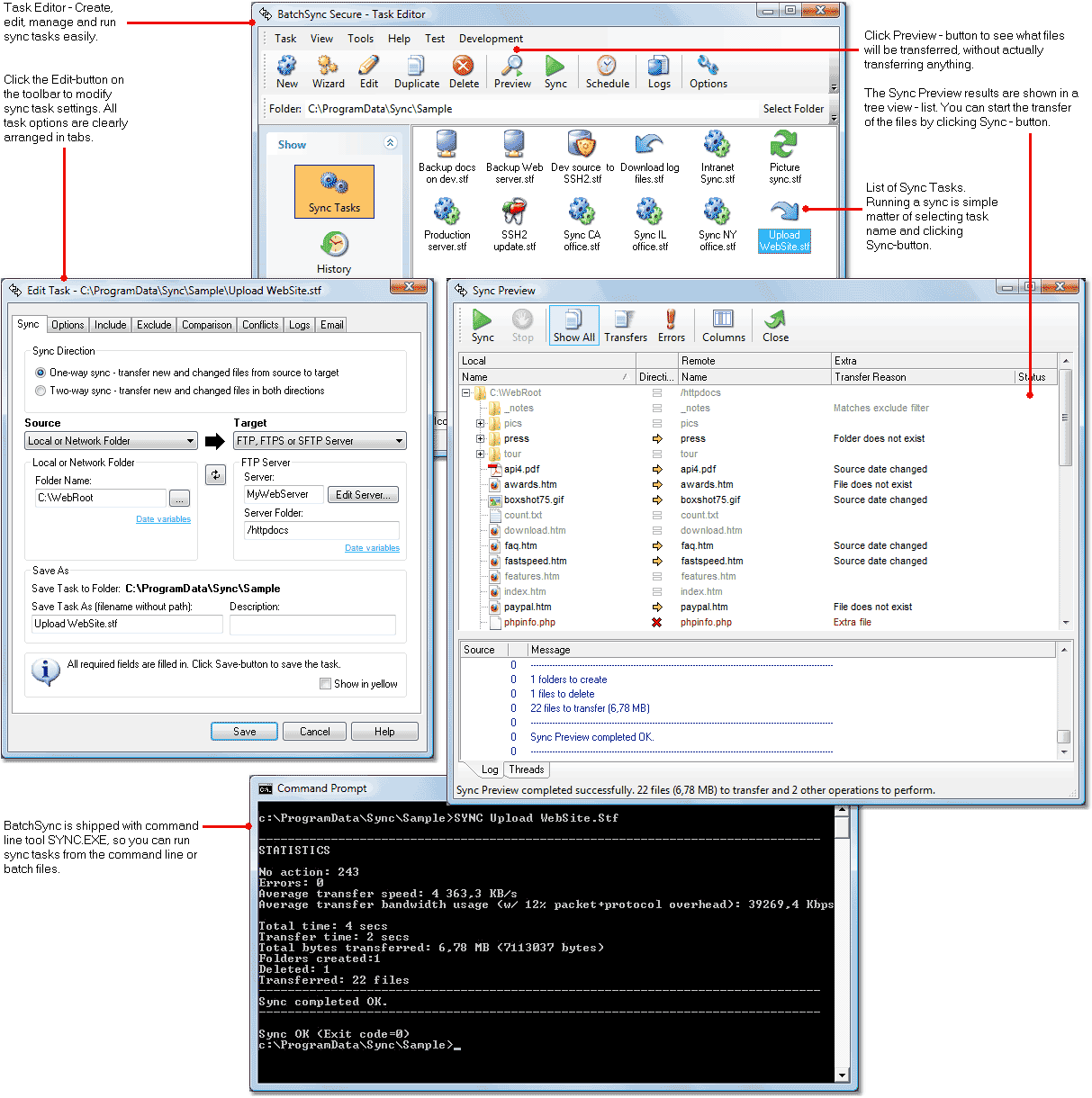Viewport: 1092px width, 1098px height.
Task: Collapse the C:\WebRoot tree node
Action: [x=465, y=392]
